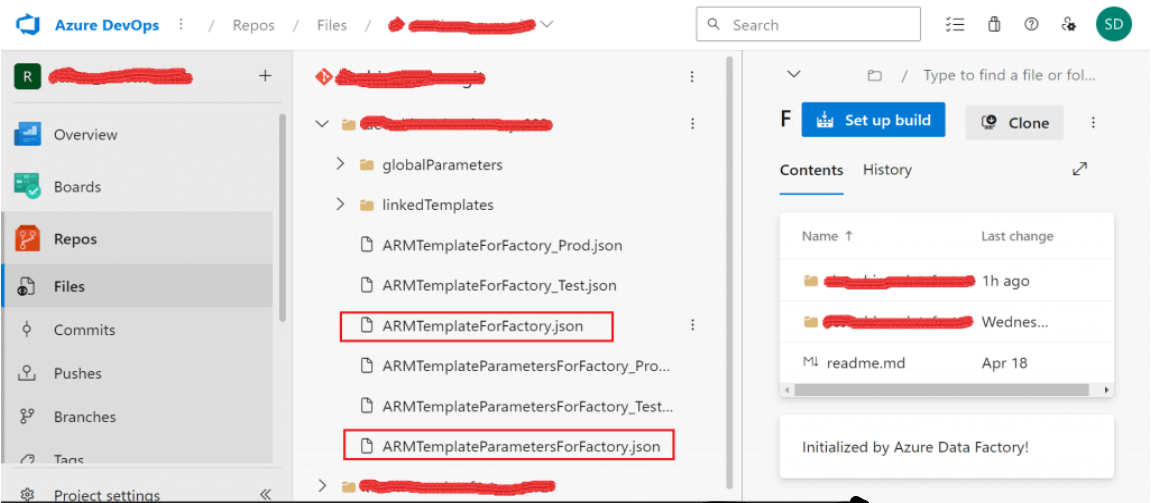Screen dimensions: 1151x503
Task: Open the work items list icon
Action: pos(954,24)
